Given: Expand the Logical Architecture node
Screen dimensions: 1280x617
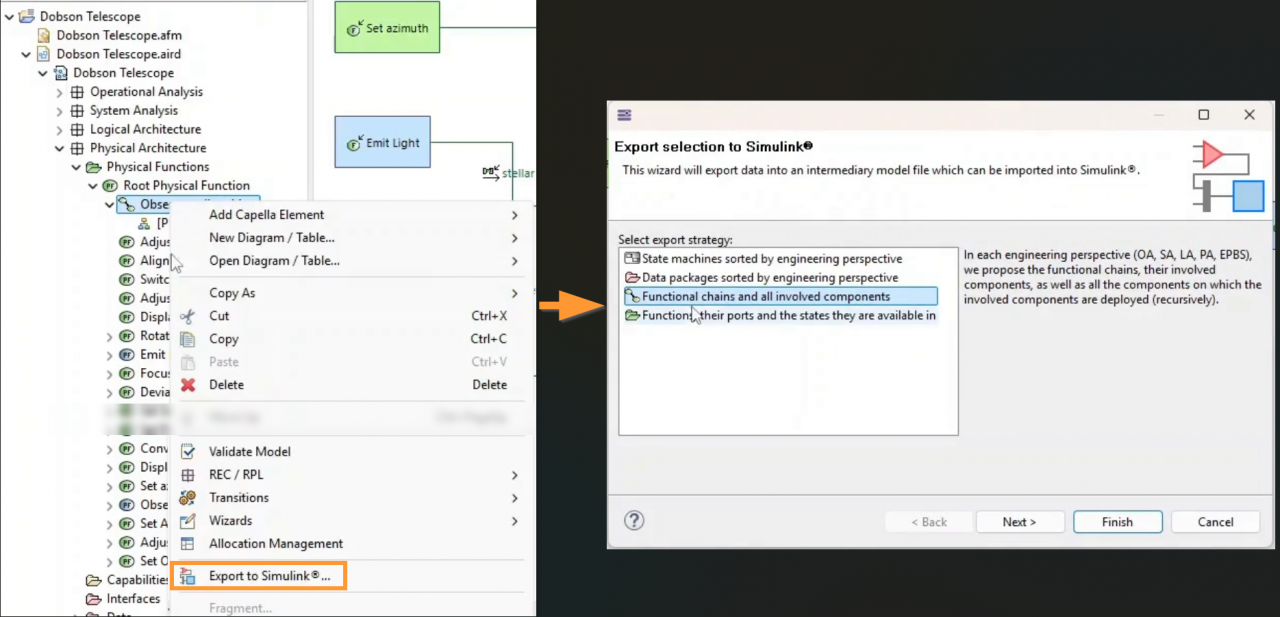Looking at the screenshot, I should tap(60, 130).
